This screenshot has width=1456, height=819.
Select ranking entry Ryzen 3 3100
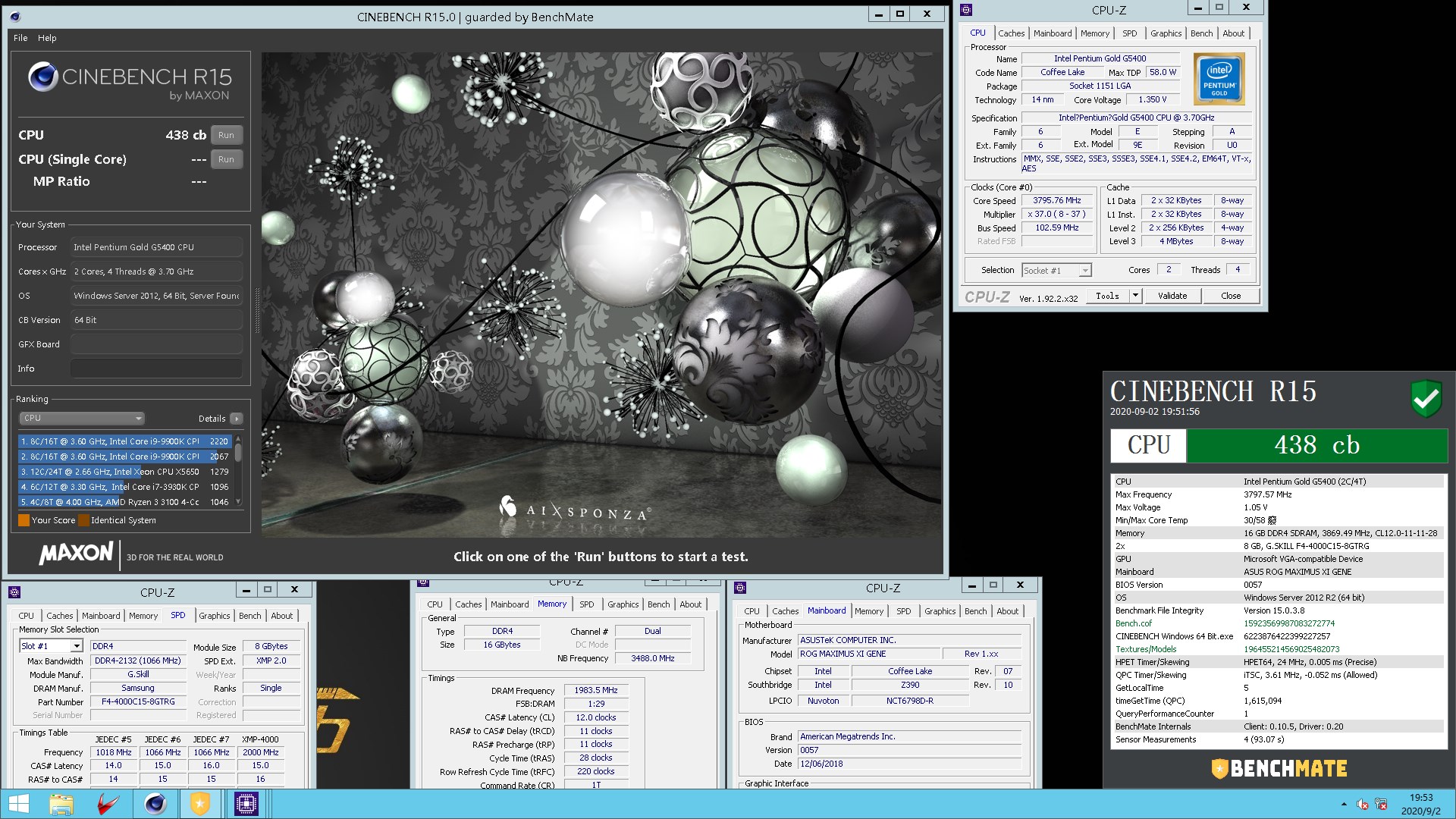[124, 502]
